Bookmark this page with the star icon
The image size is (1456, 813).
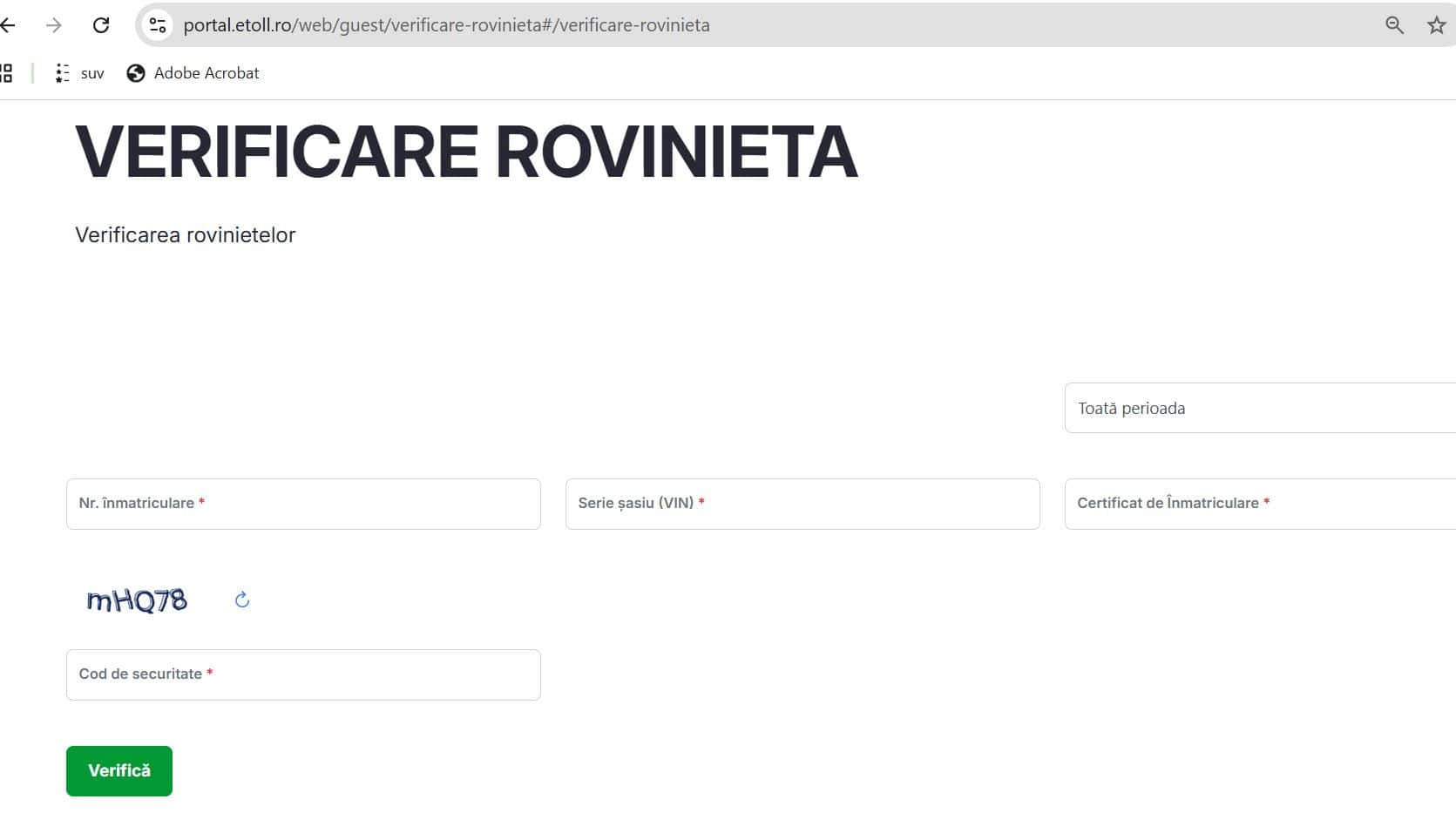tap(1437, 25)
